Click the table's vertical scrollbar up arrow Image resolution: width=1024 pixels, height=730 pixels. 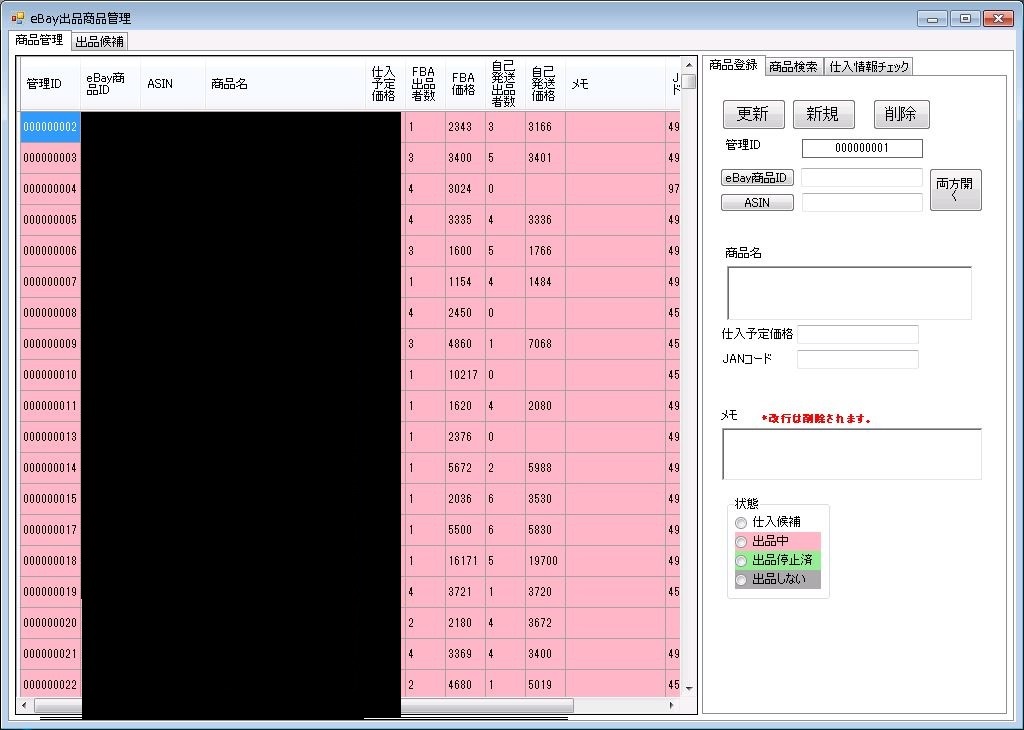click(x=688, y=65)
